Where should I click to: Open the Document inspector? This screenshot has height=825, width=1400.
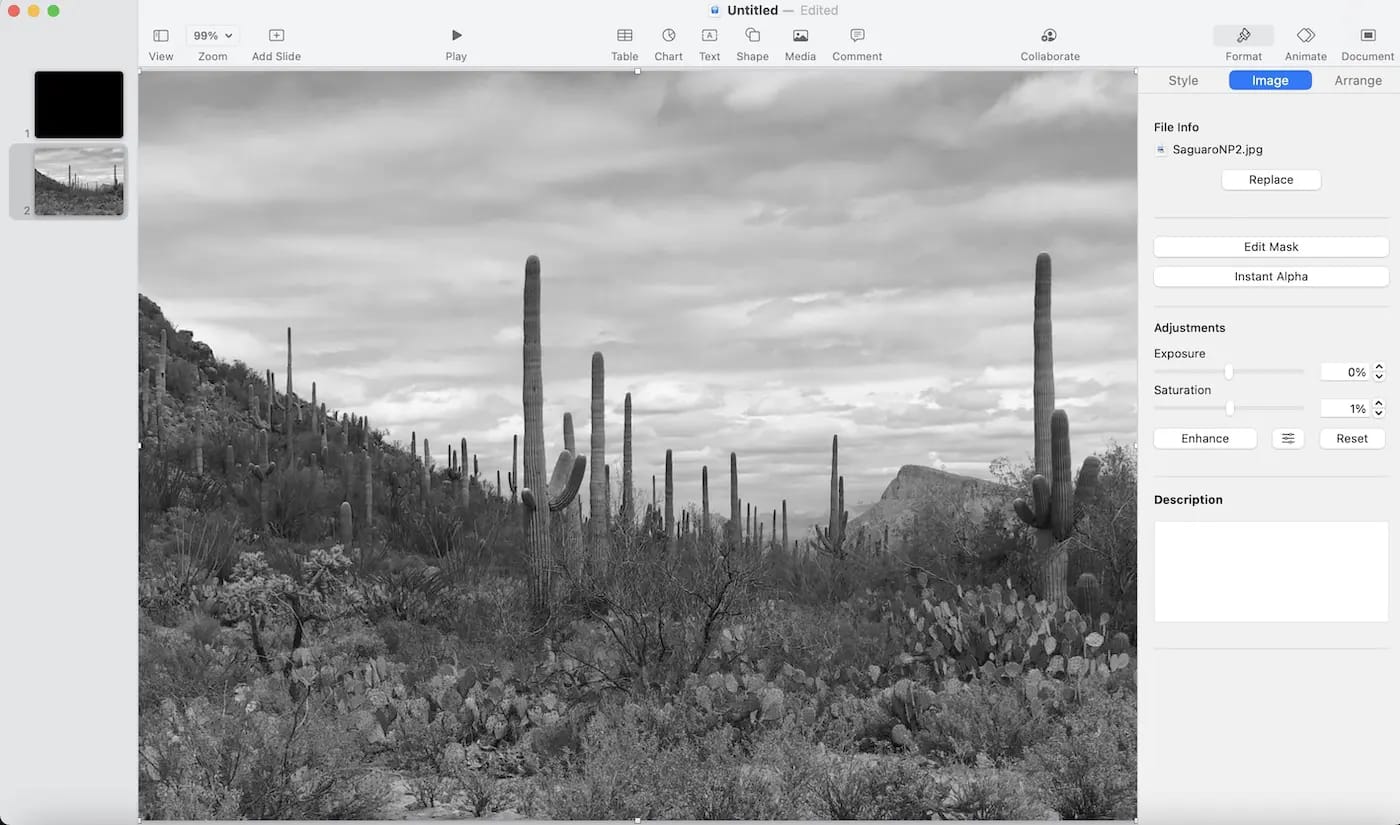coord(1367,36)
